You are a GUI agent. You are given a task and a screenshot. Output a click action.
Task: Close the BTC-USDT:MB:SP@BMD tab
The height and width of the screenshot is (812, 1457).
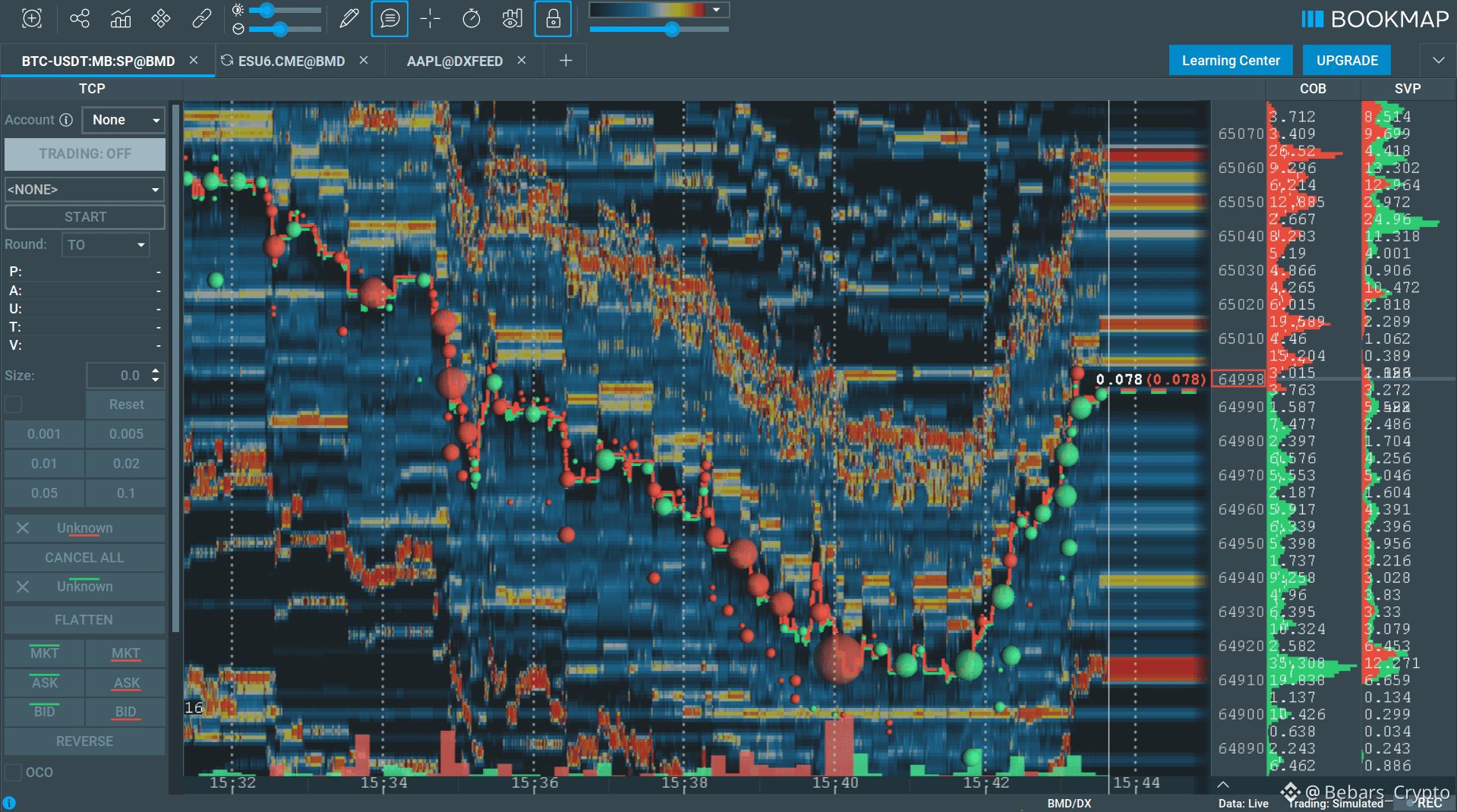tap(194, 60)
